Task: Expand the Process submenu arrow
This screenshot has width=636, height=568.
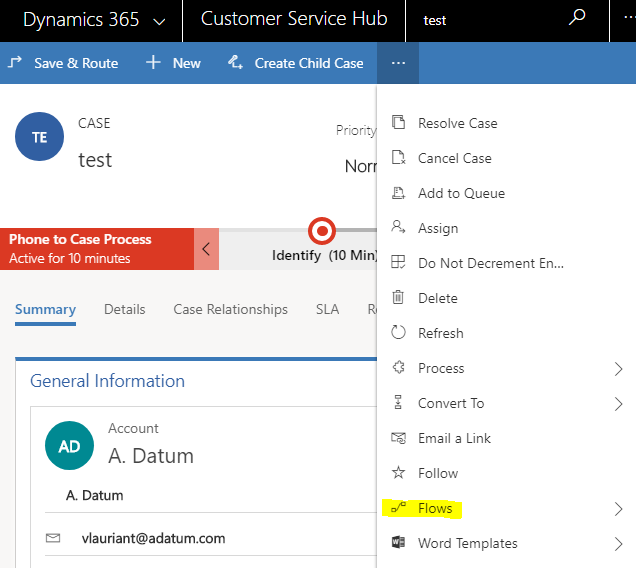Action: coord(618,369)
